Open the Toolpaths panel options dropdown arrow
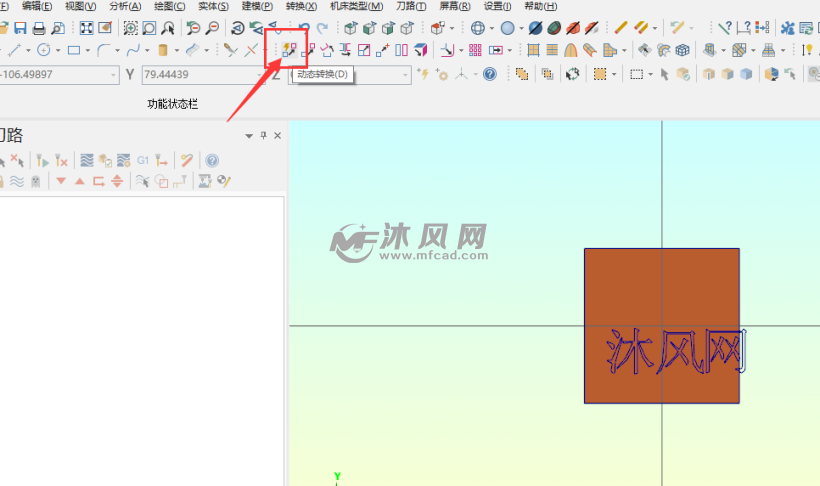 (249, 136)
